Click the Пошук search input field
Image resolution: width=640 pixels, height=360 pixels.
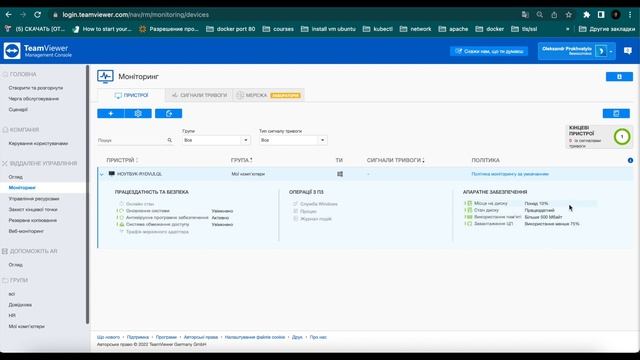tap(131, 140)
